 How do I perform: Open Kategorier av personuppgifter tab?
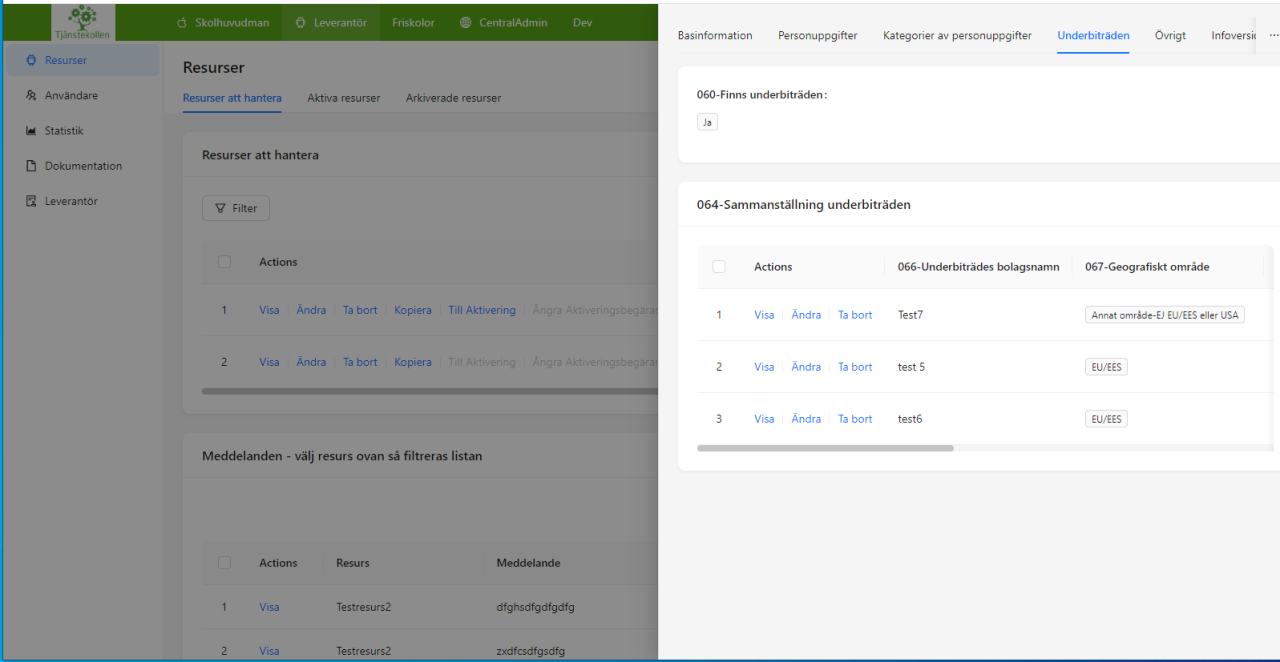tap(957, 35)
